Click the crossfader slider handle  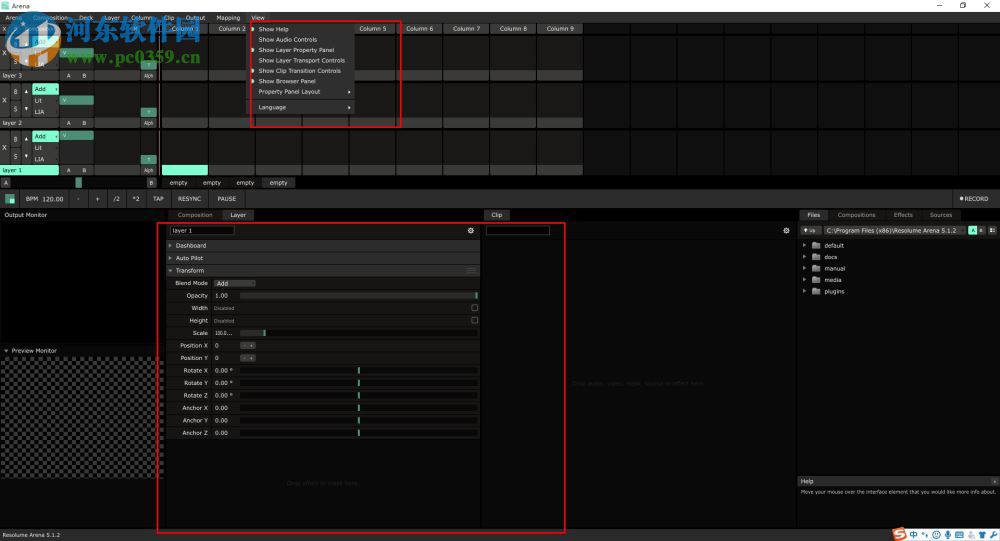click(78, 182)
